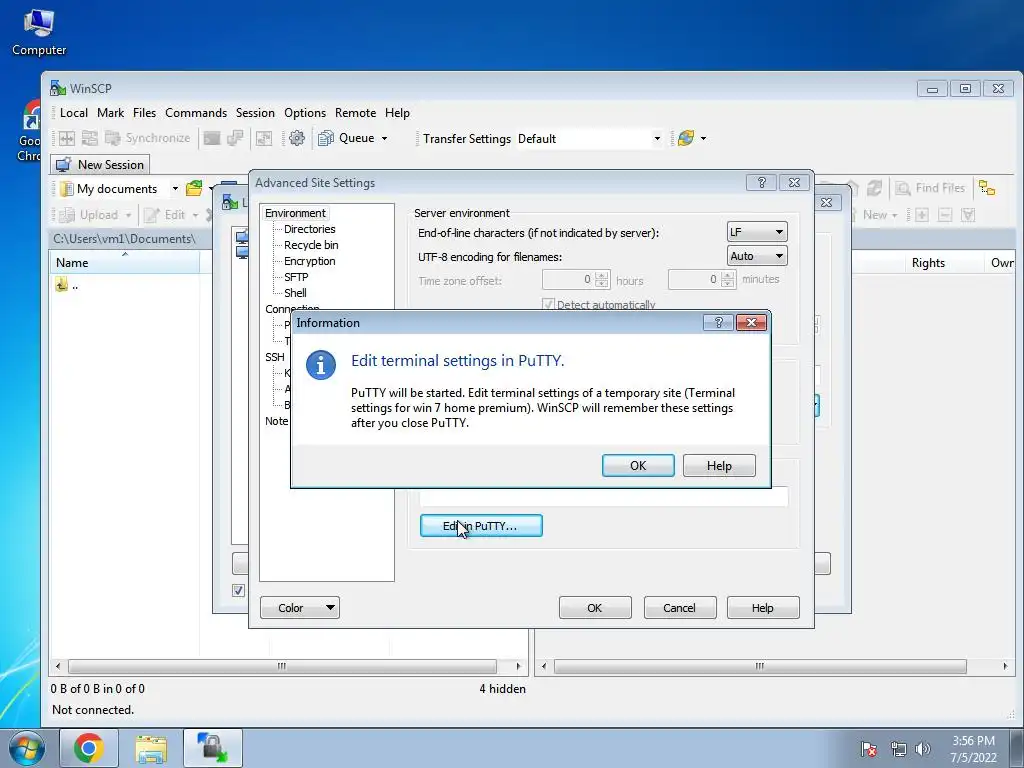The height and width of the screenshot is (768, 1024).
Task: Click OK in Advanced Site Settings dialog
Action: [x=594, y=608]
